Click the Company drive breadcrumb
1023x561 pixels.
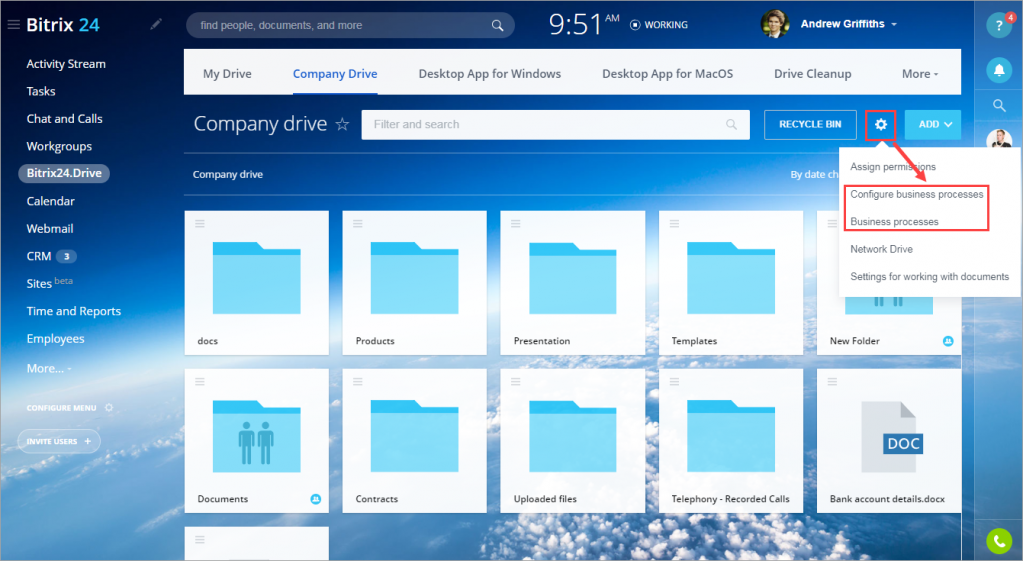[x=228, y=174]
